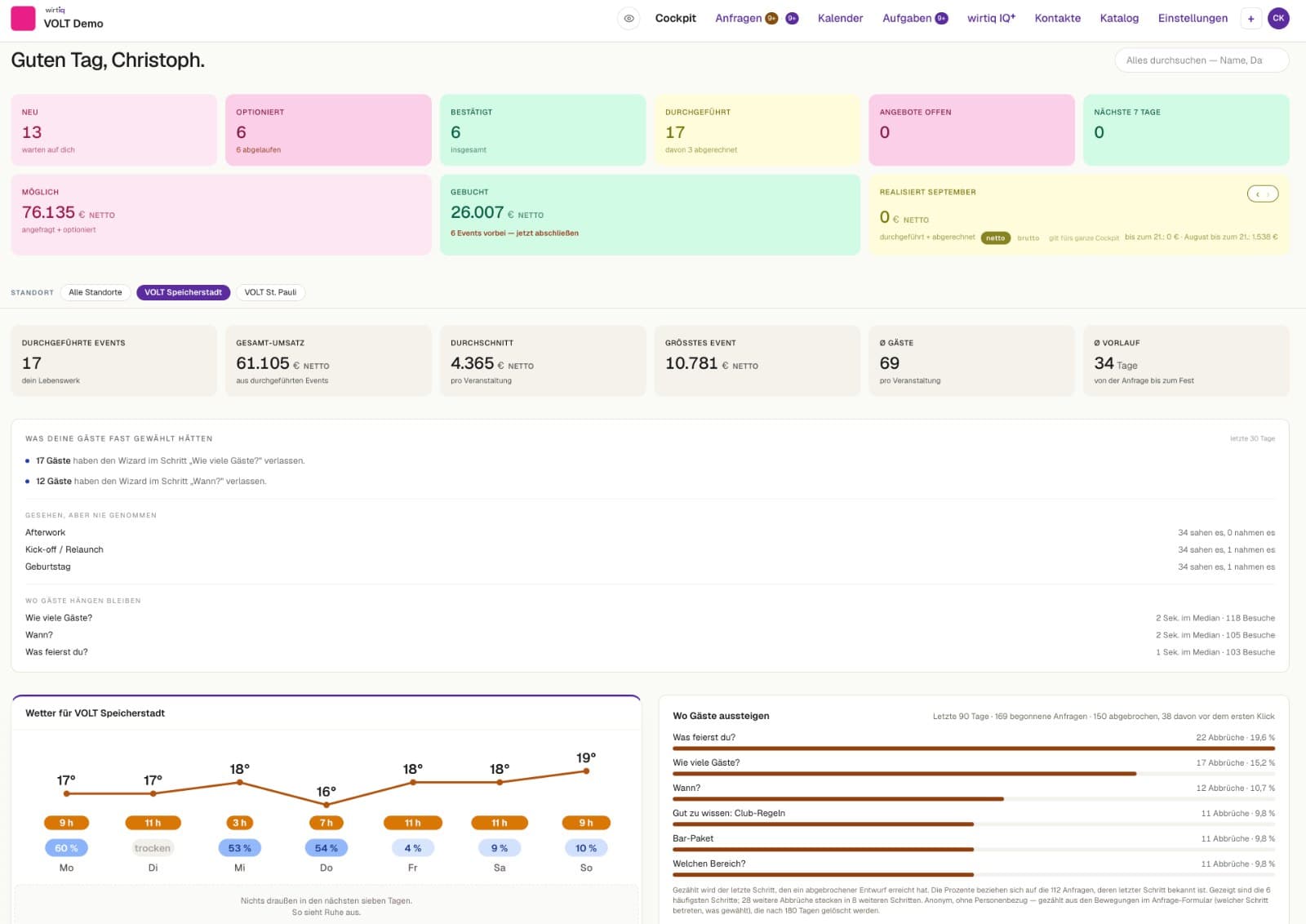Open the Cockpit tab

click(x=676, y=18)
